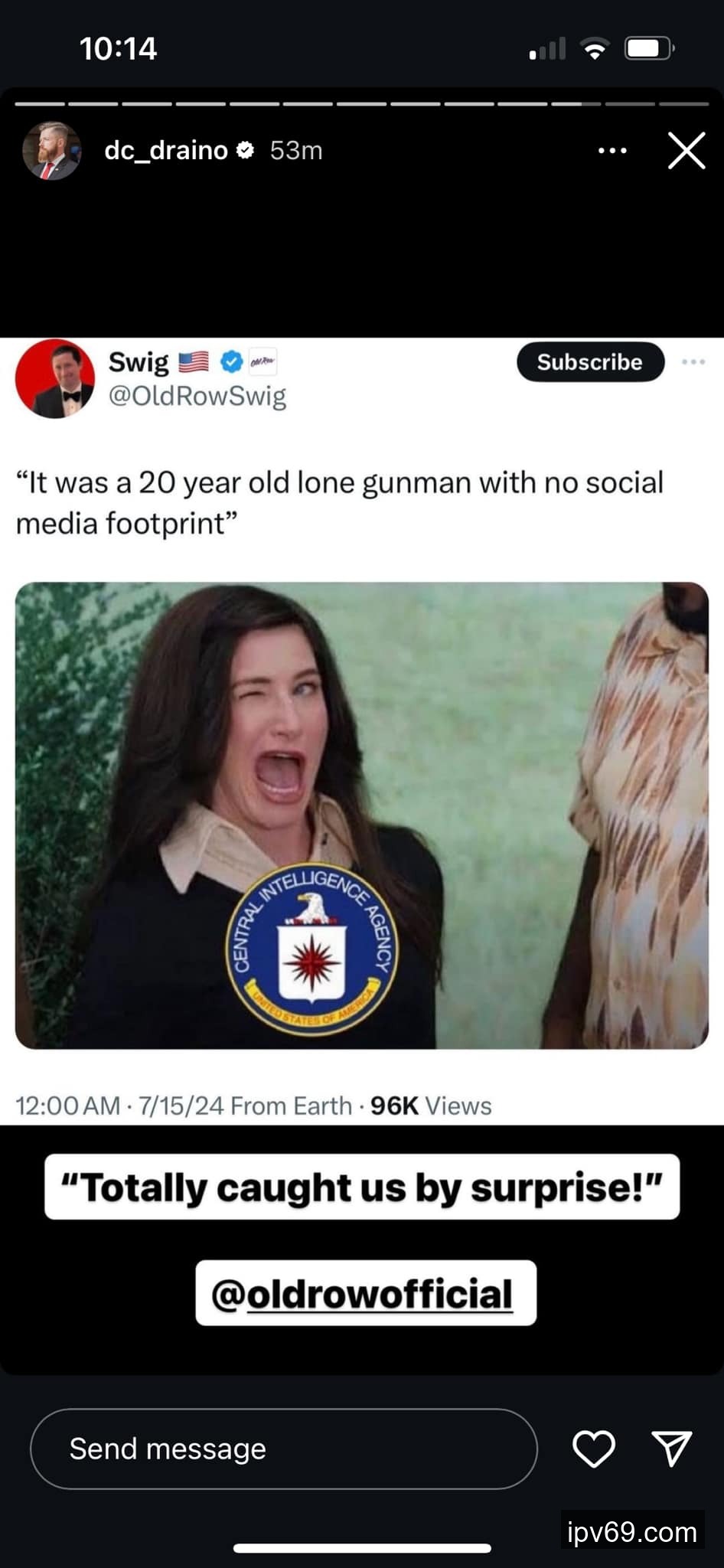Close the story viewer with X
This screenshot has width=724, height=1568.
(686, 150)
